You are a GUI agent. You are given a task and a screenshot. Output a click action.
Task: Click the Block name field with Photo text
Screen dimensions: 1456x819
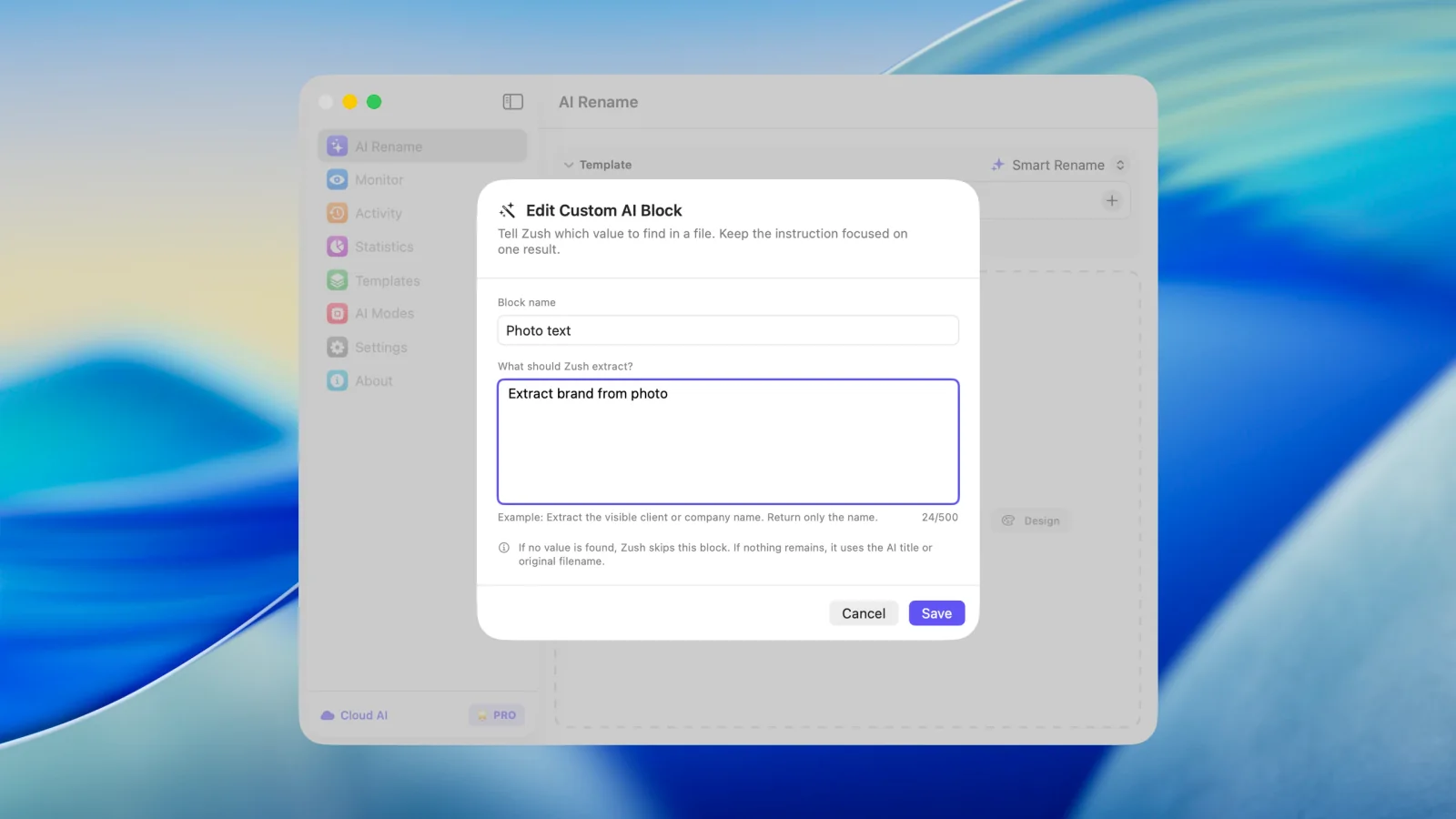tap(728, 330)
